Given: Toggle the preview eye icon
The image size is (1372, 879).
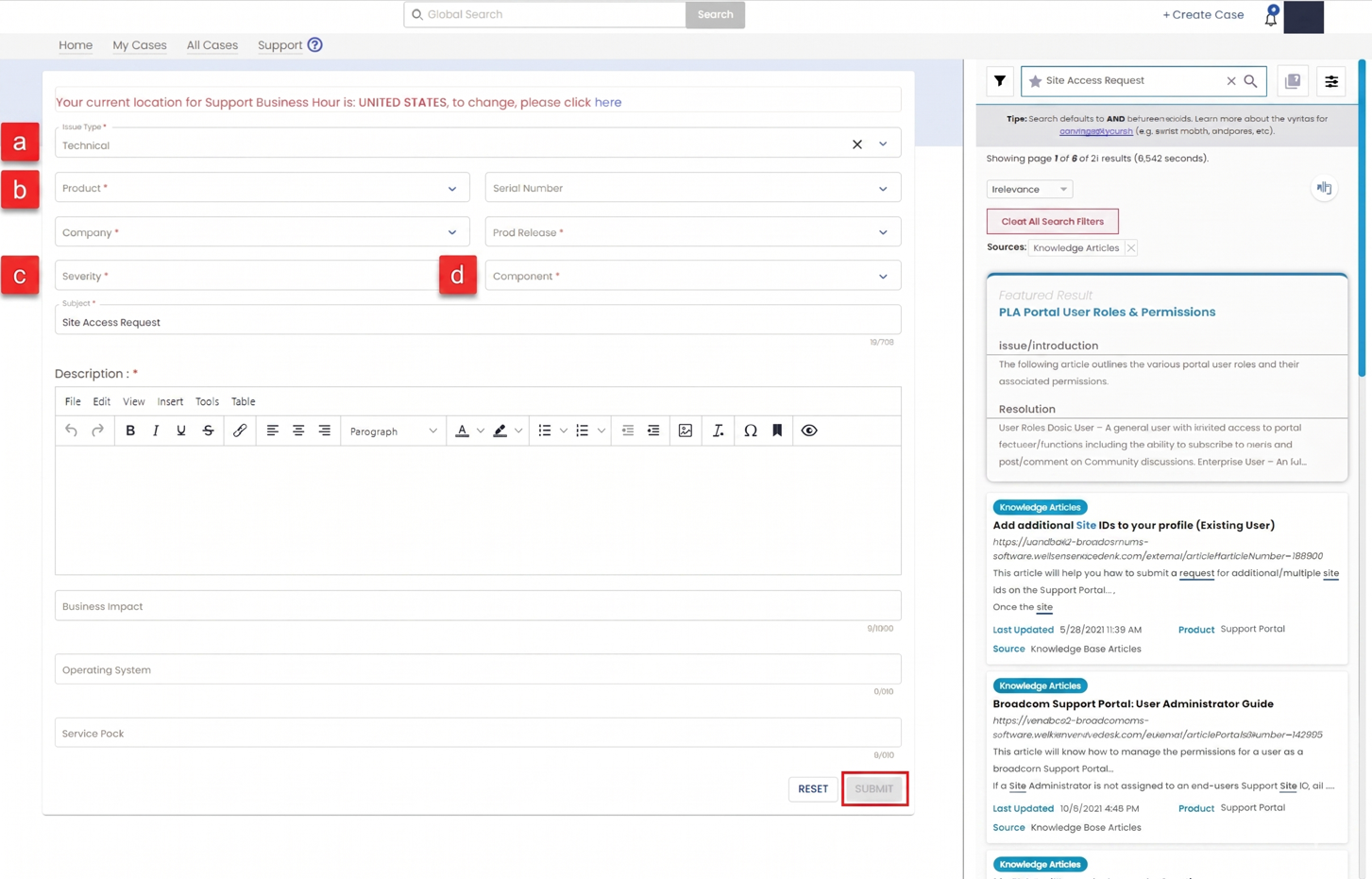Looking at the screenshot, I should 809,431.
